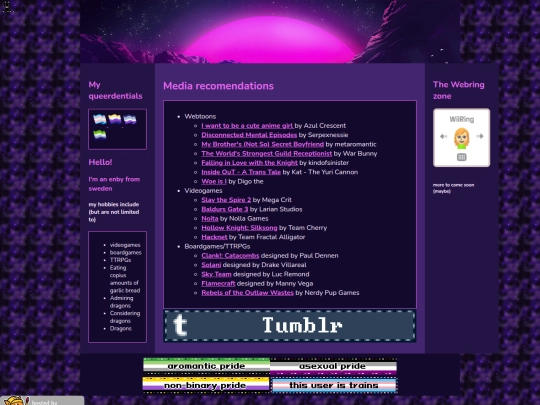Open Hollow Knight: Silksong link
Viewport: 540px width, 405px height.
click(239, 228)
